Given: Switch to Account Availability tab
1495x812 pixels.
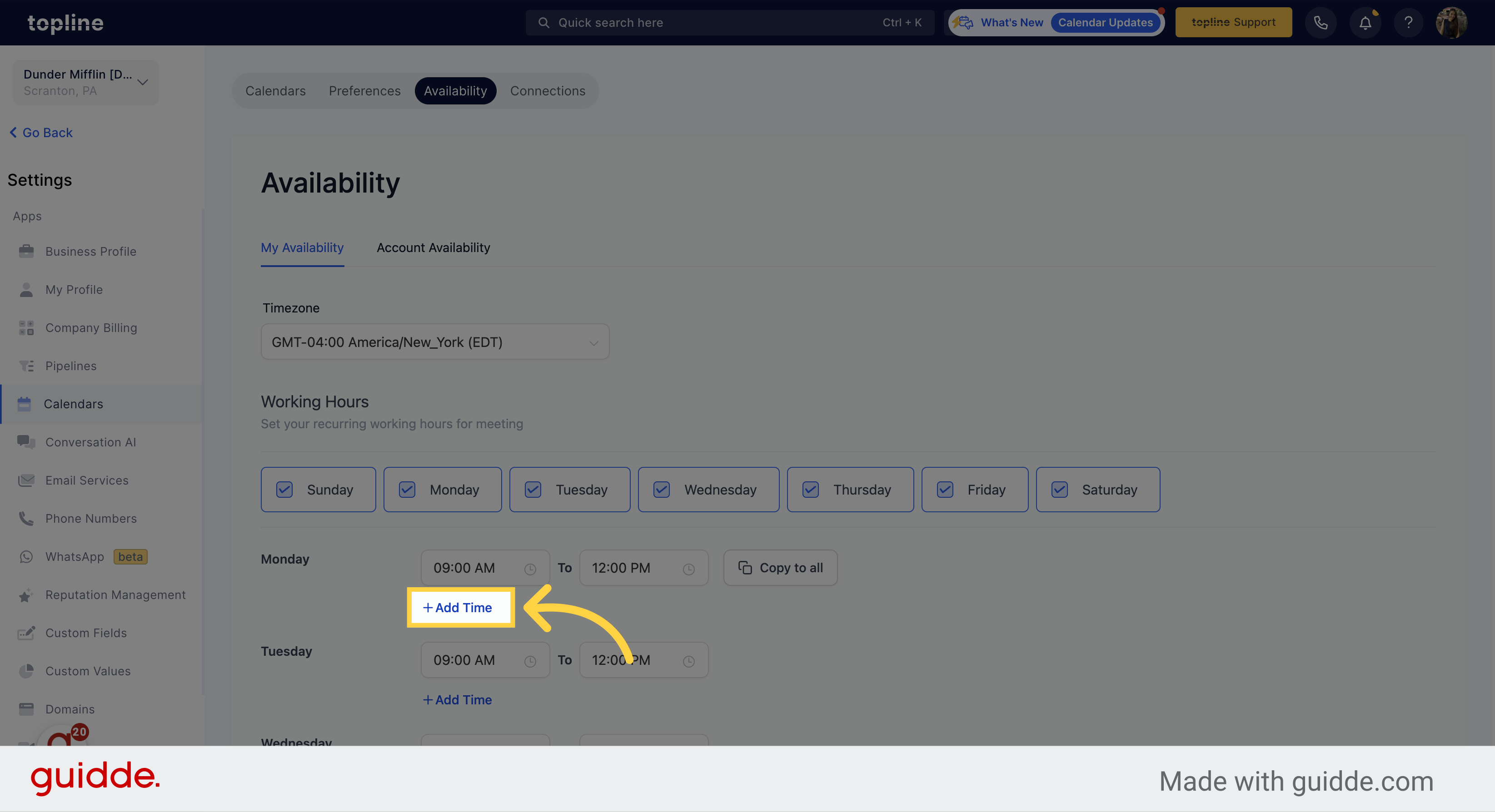Looking at the screenshot, I should point(433,247).
